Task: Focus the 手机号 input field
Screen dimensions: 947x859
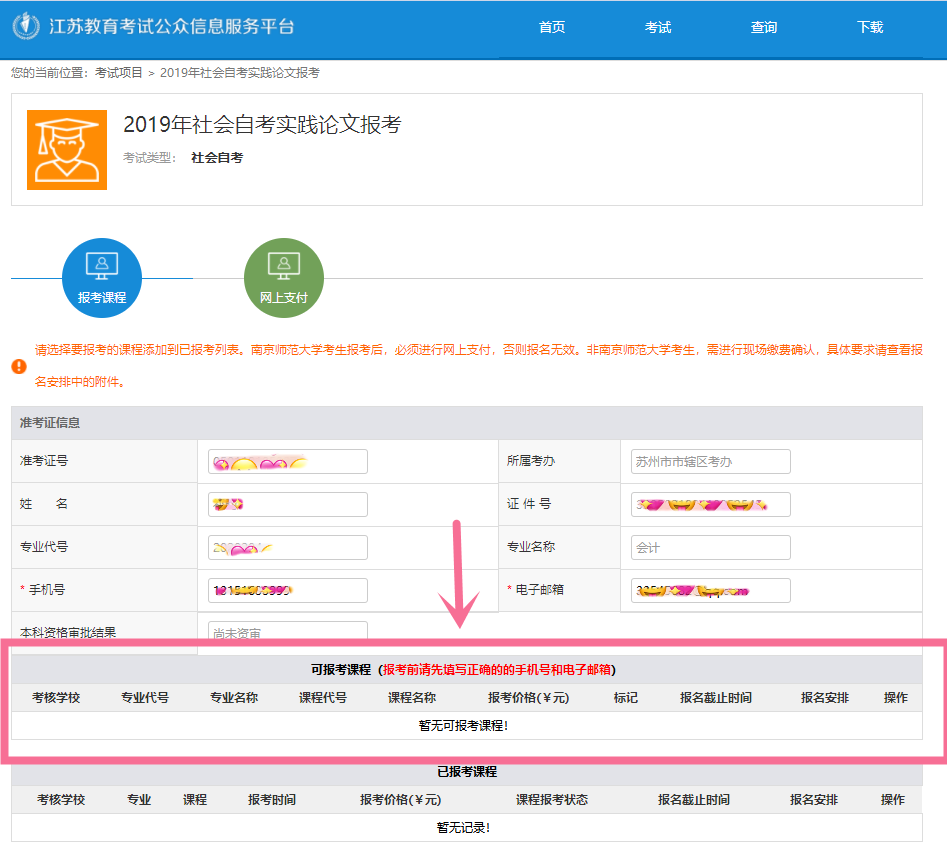Action: [x=288, y=590]
